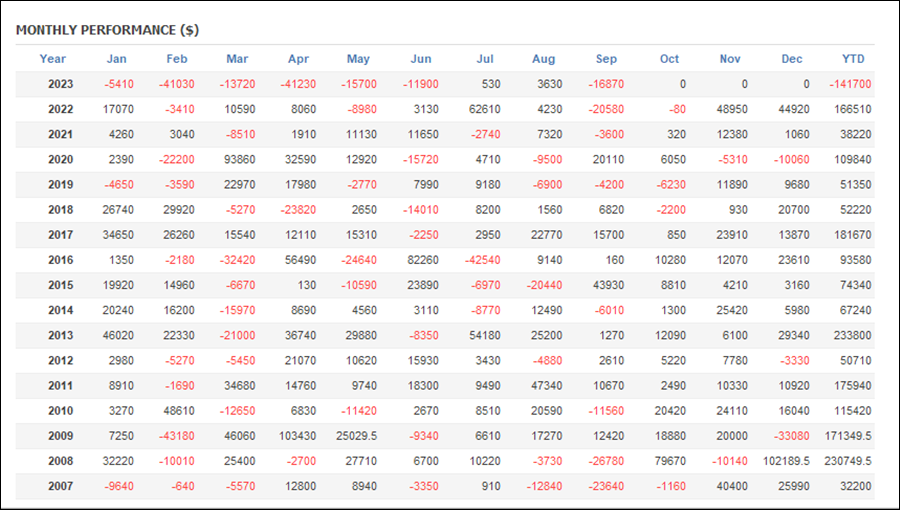Select the 2023 year row label
The image size is (900, 510).
[x=60, y=84]
